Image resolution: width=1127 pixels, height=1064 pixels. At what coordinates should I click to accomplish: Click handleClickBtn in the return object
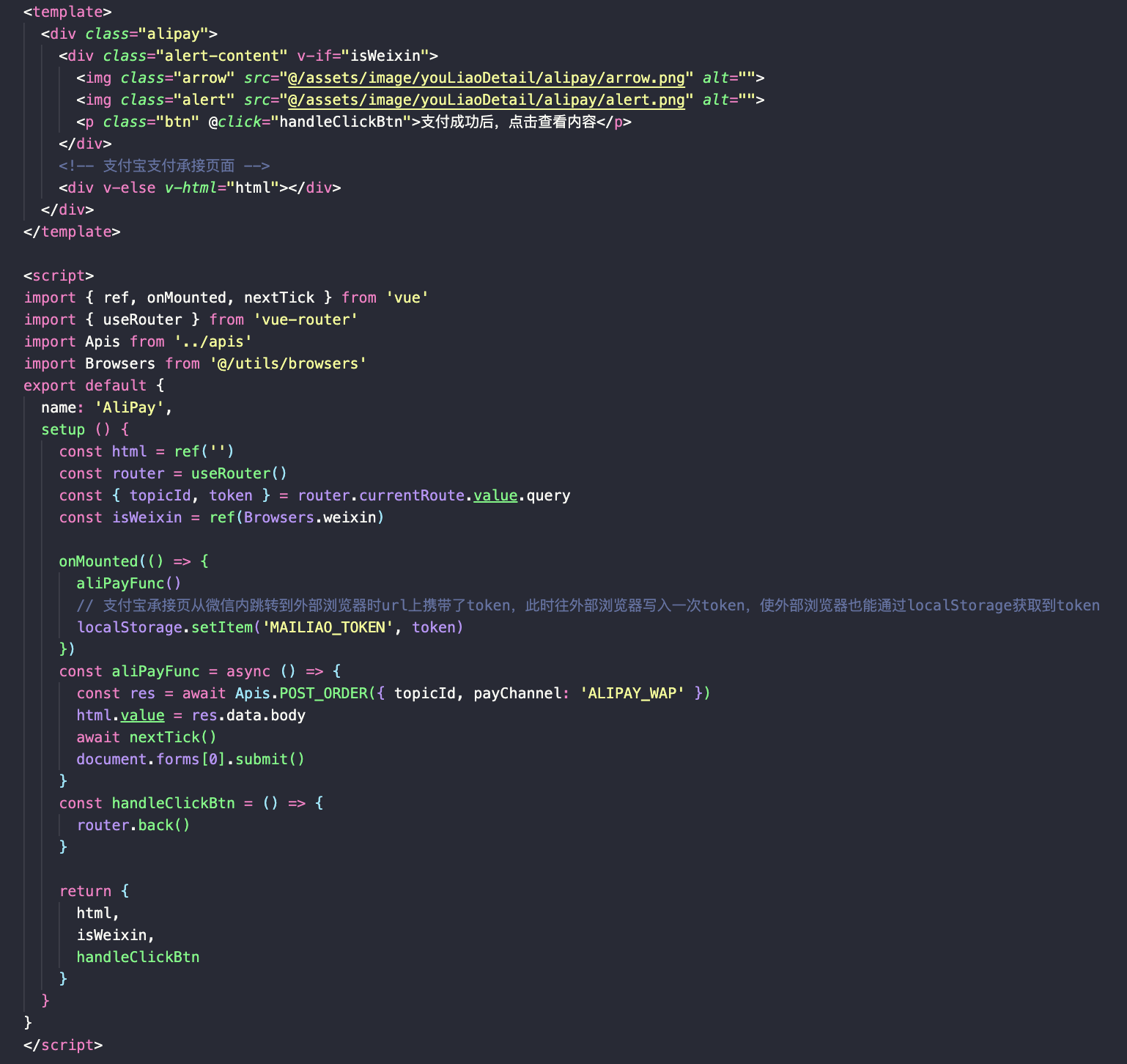click(x=138, y=957)
